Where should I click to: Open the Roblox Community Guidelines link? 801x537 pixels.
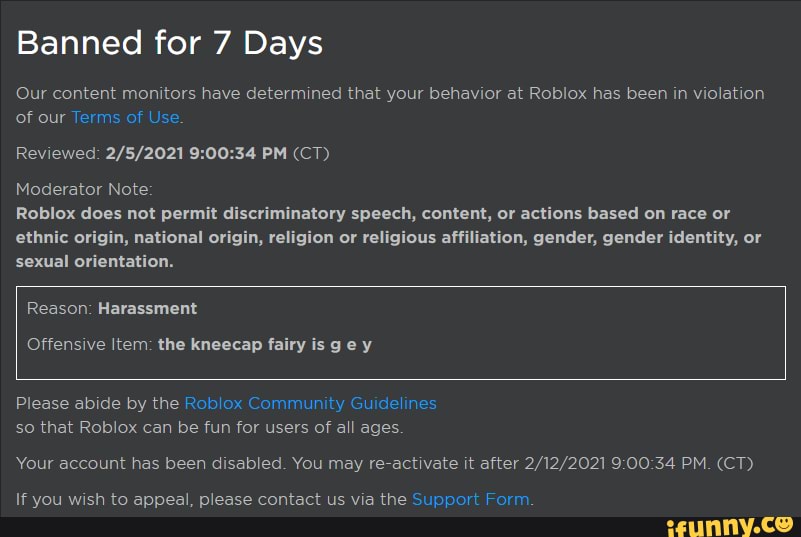click(x=310, y=403)
